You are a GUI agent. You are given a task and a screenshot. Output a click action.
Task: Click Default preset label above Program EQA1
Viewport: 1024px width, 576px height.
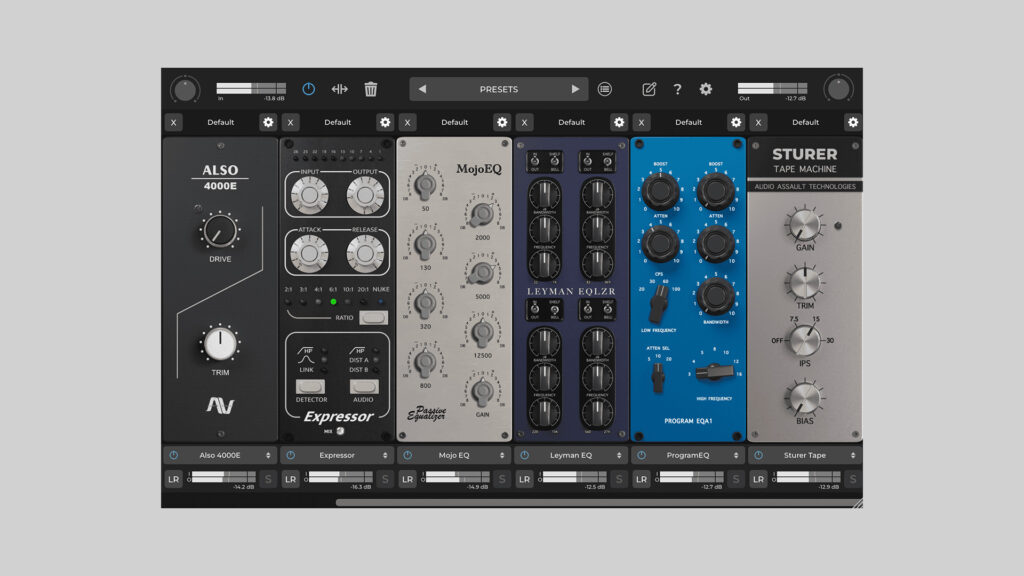[x=688, y=122]
